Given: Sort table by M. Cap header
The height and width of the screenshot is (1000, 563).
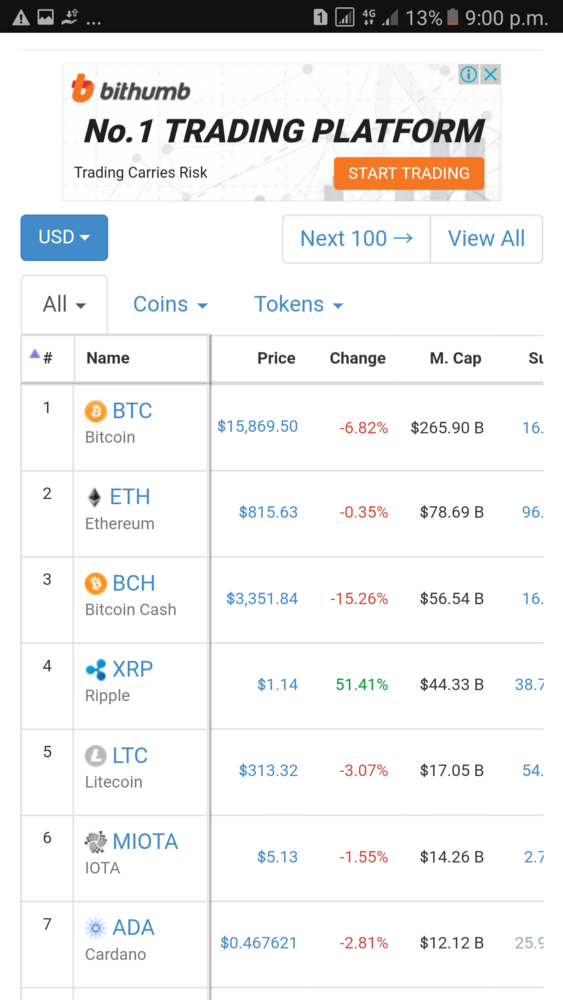Looking at the screenshot, I should 455,358.
